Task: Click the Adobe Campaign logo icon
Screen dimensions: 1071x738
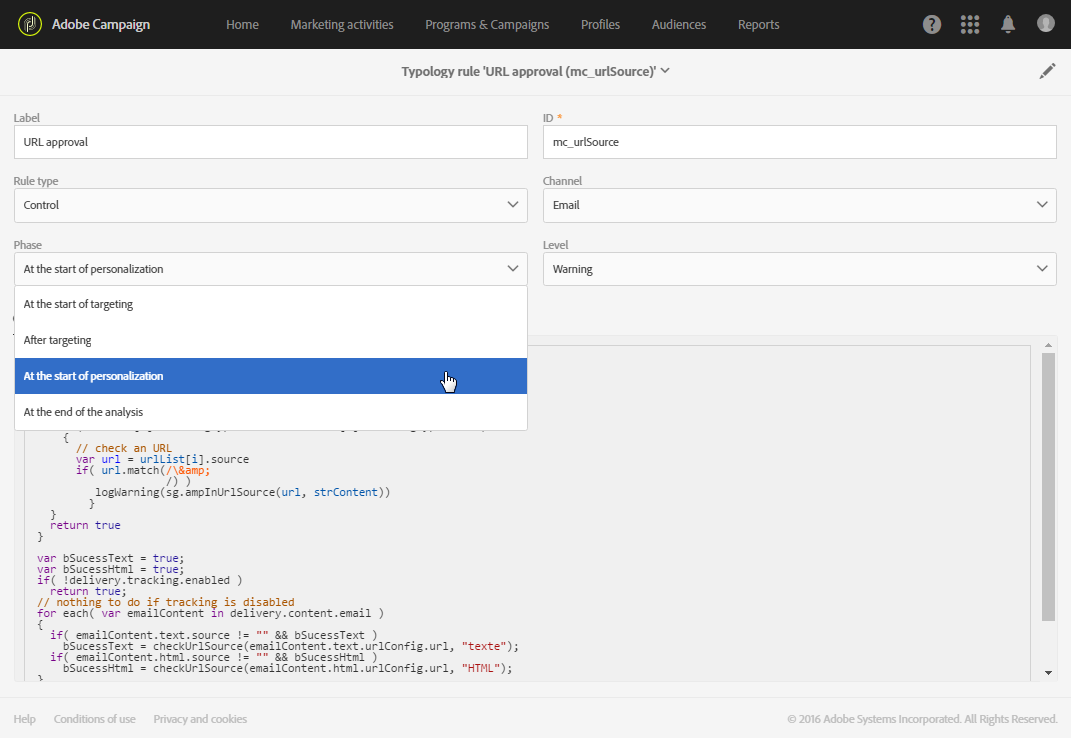Action: point(30,24)
